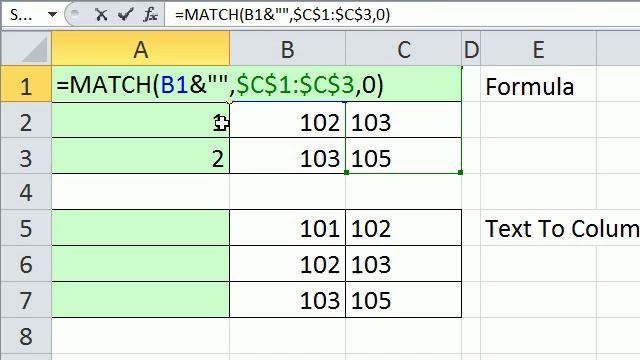
Task: Select row 2 header
Action: 26,120
